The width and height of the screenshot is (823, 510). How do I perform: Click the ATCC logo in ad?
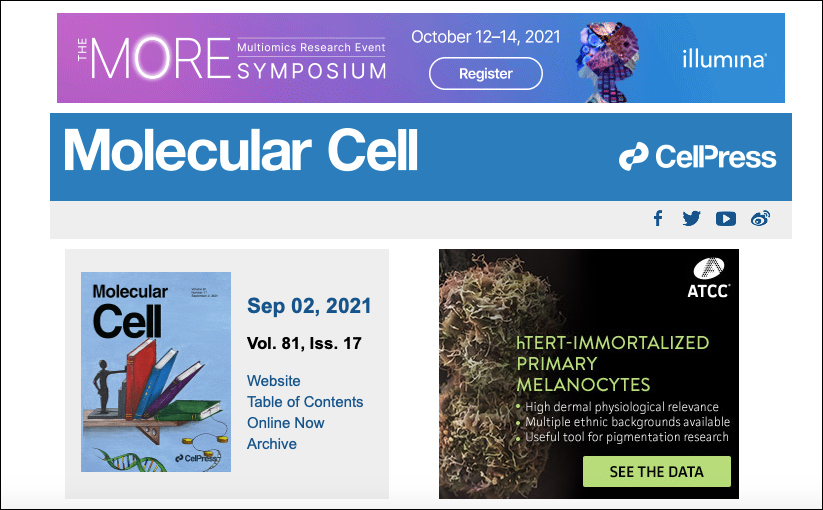[709, 278]
